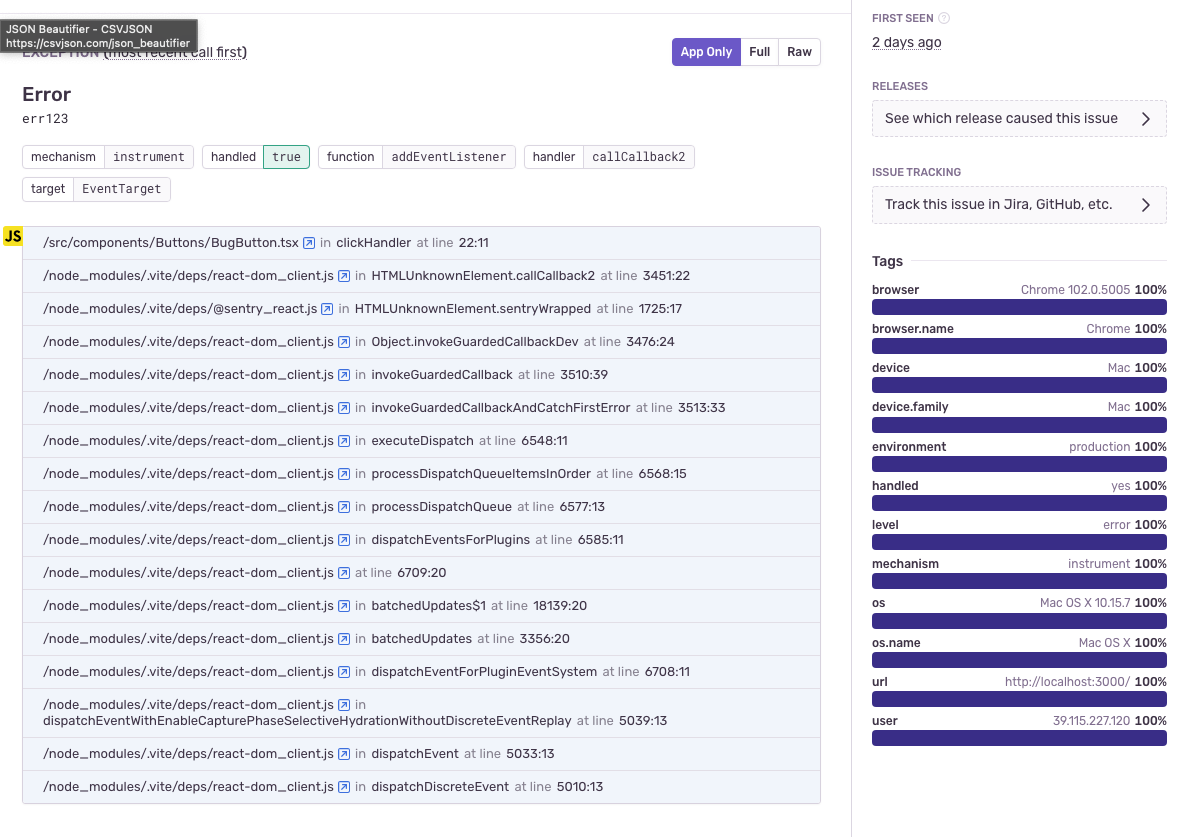The image size is (1181, 837).
Task: Open BugButton.tsx source link icon
Action: coord(309,243)
